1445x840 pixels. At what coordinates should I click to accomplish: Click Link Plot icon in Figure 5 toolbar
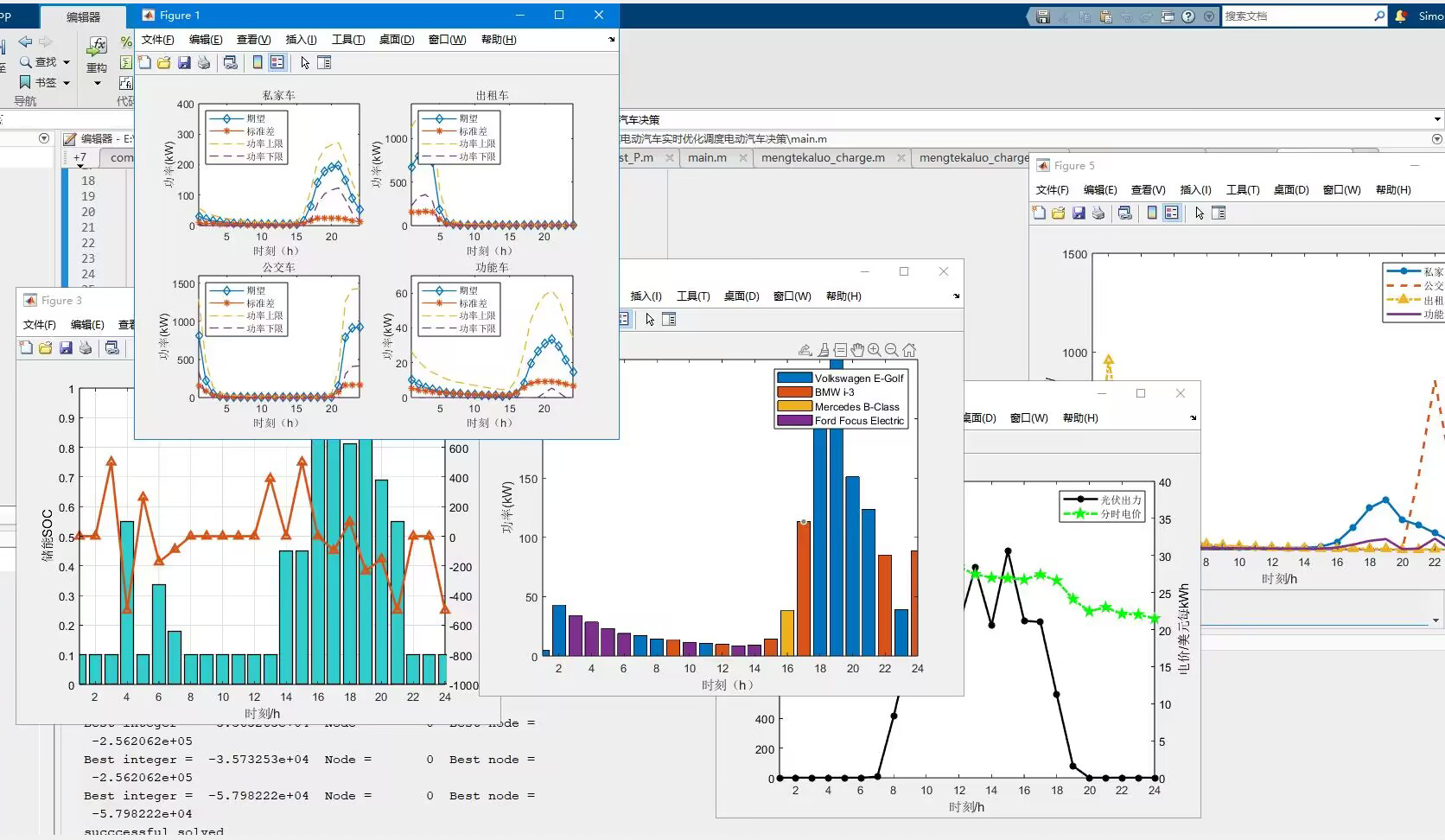(x=1125, y=213)
